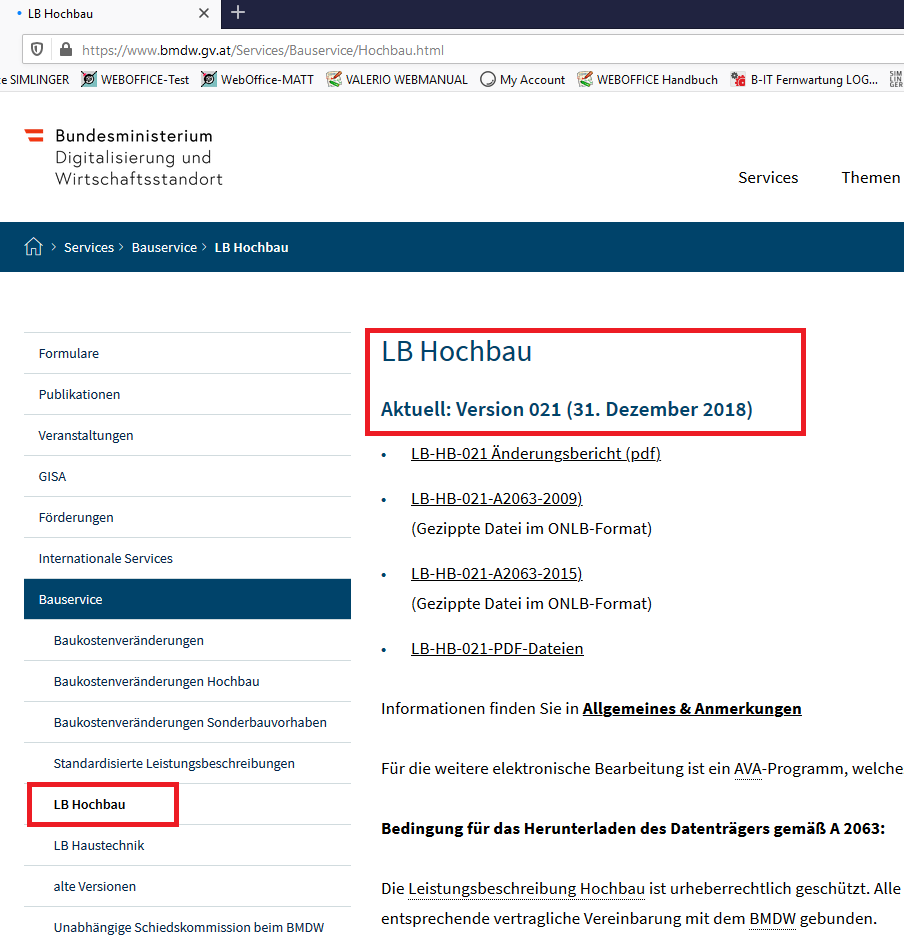This screenshot has width=904, height=943.
Task: Select LB Haustechnik in the sidebar
Action: pyautogui.click(x=99, y=846)
